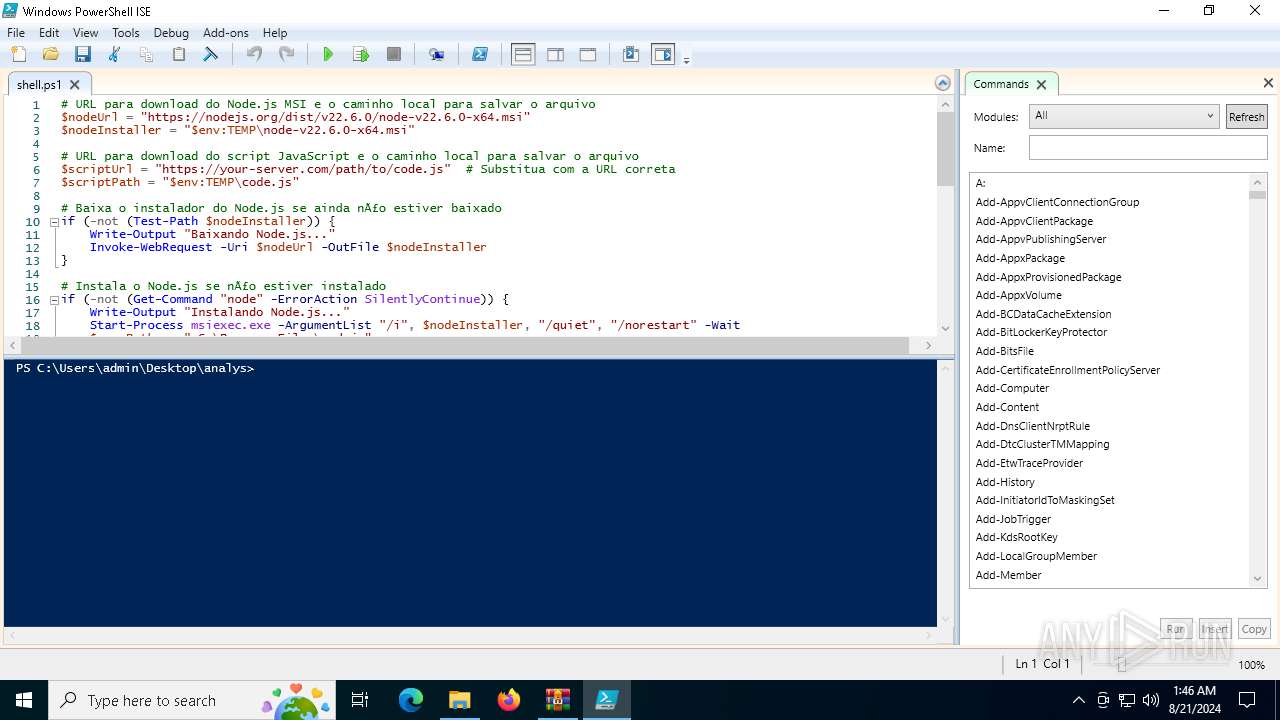Undo the last edit

[254, 55]
